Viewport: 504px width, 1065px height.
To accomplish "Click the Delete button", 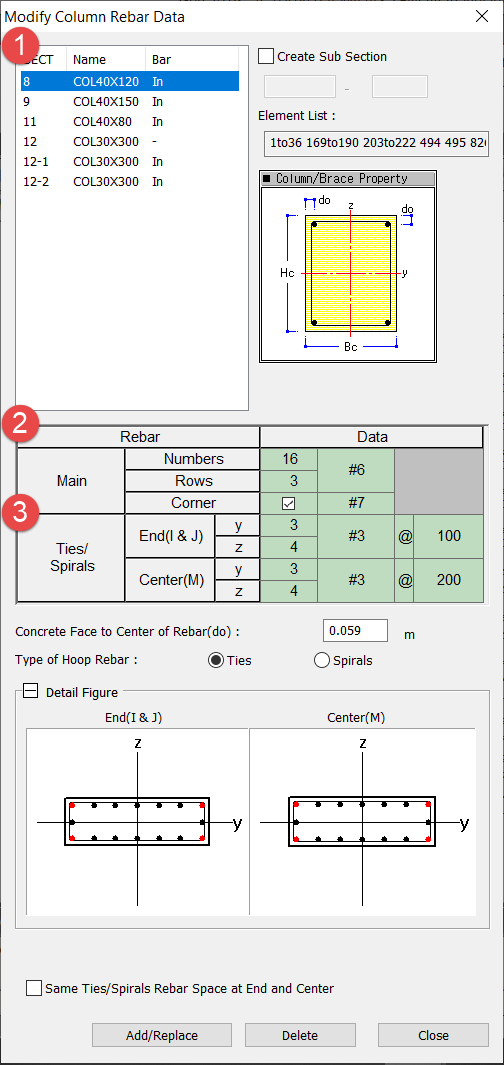I will point(300,1035).
